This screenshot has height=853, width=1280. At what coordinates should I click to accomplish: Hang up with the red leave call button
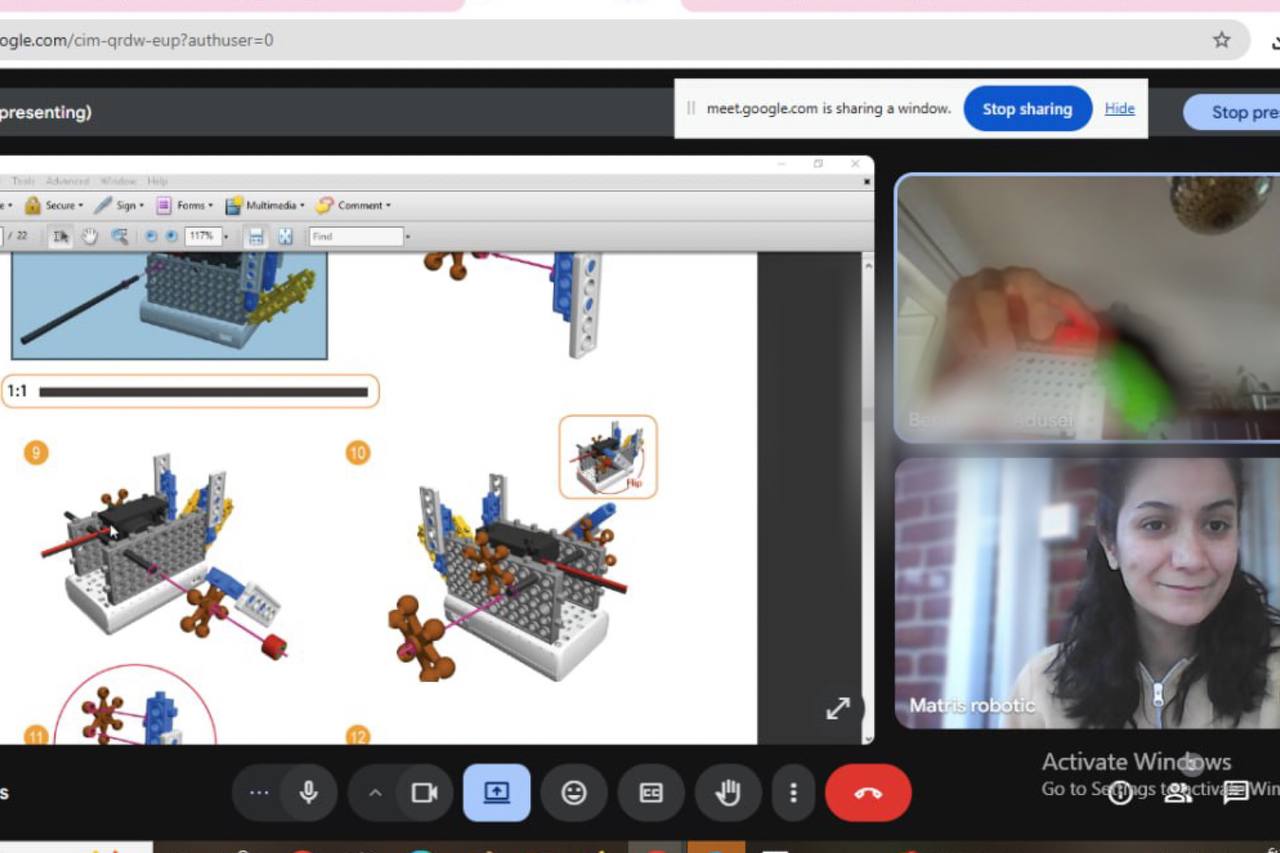pos(868,793)
